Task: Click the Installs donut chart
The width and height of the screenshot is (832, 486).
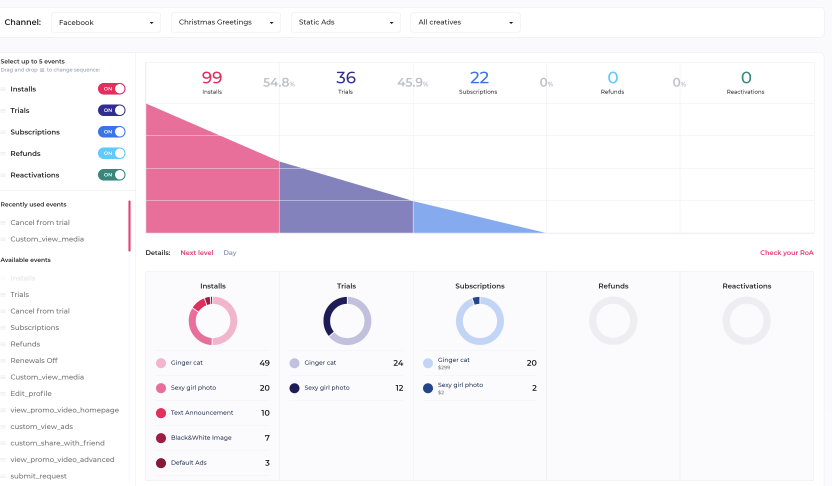Action: (x=212, y=321)
